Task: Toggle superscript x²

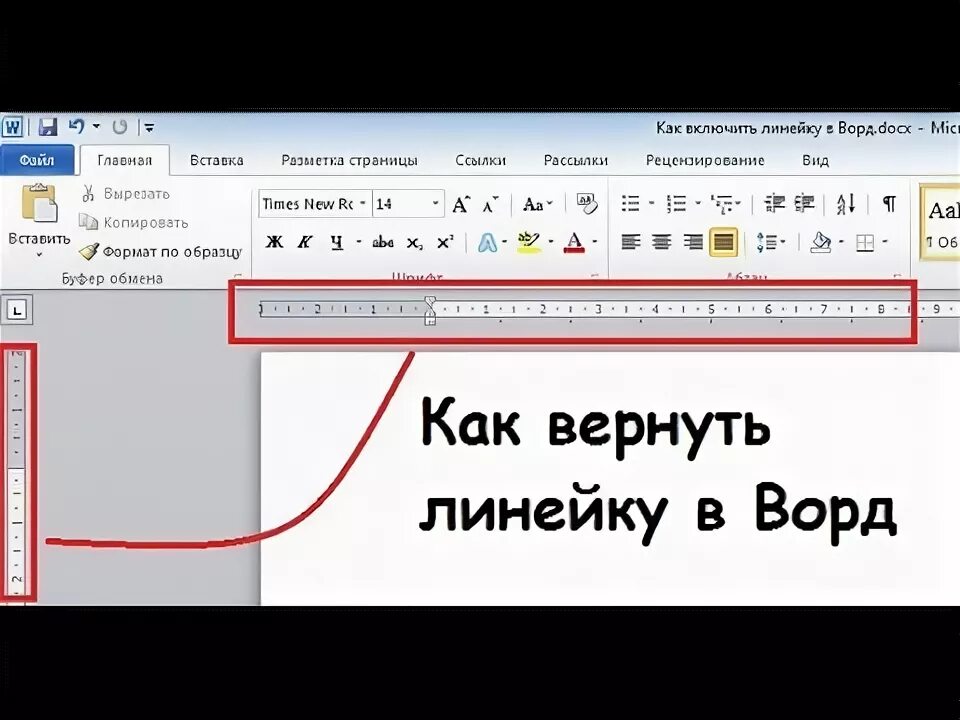Action: pyautogui.click(x=446, y=242)
